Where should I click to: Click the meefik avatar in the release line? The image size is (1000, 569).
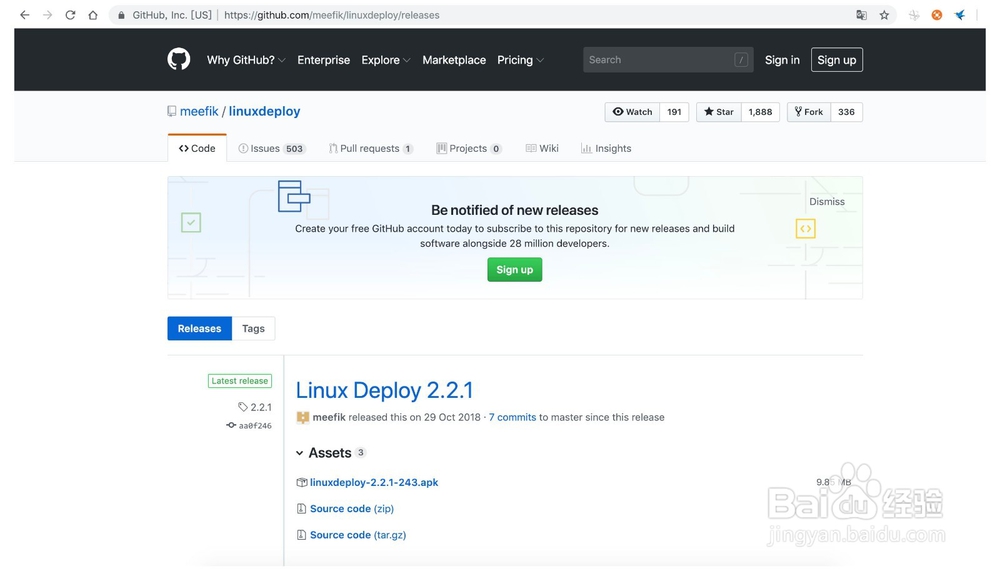[x=302, y=418]
